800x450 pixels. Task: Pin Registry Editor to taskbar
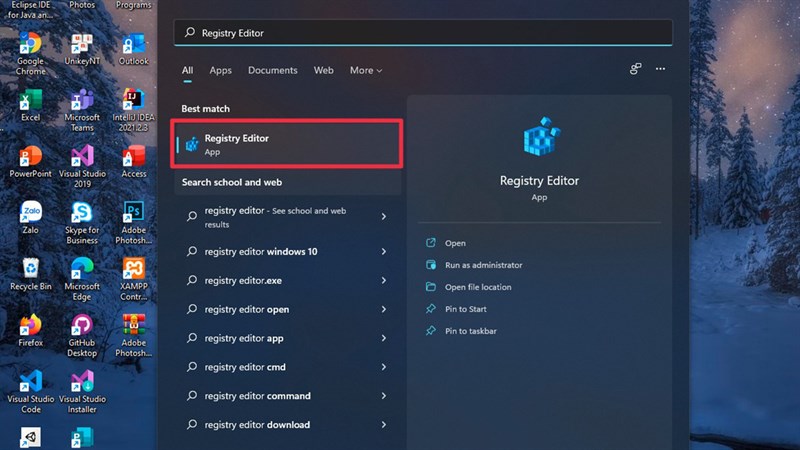461,331
